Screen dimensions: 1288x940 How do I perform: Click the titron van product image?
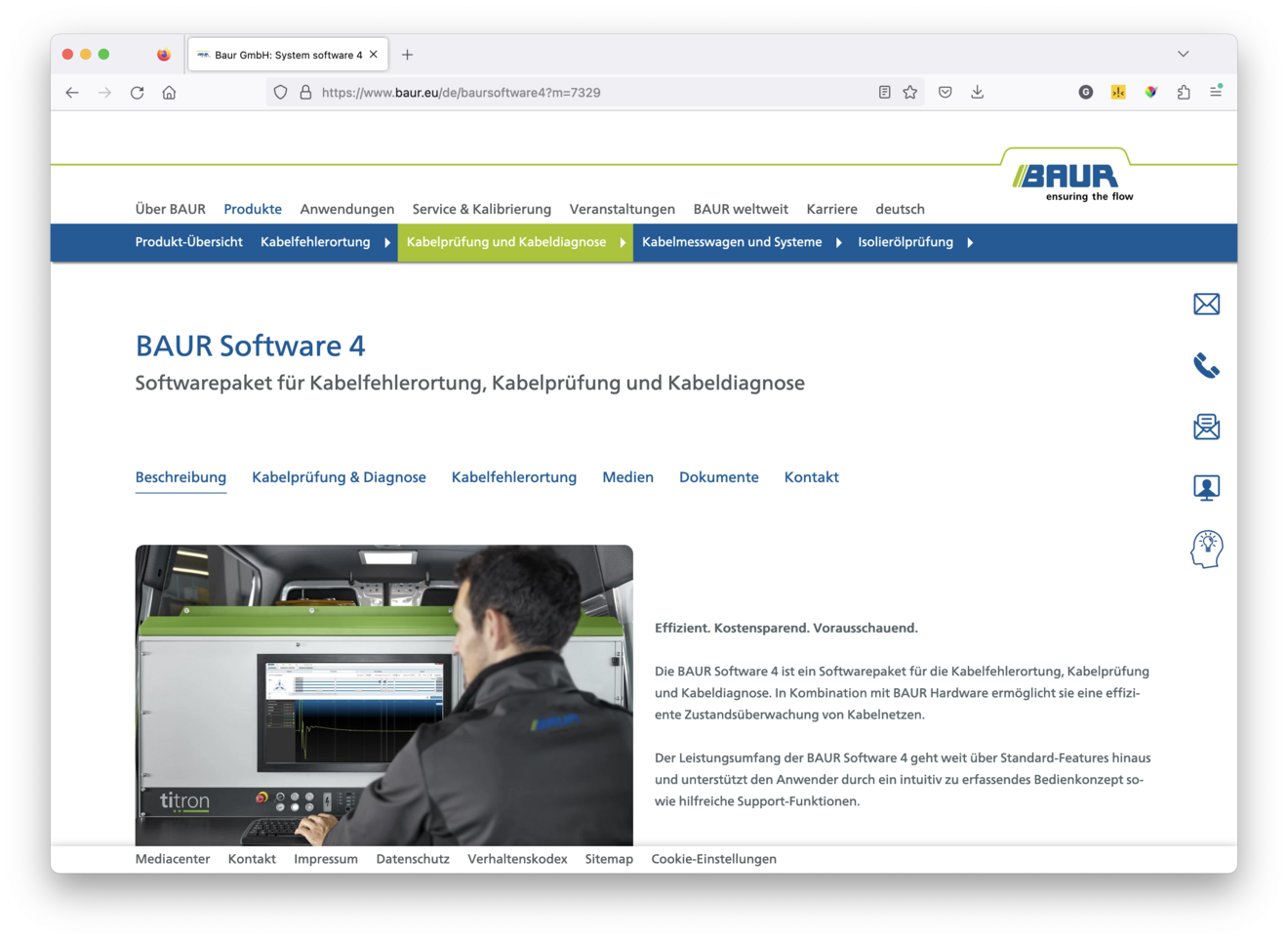[x=384, y=695]
